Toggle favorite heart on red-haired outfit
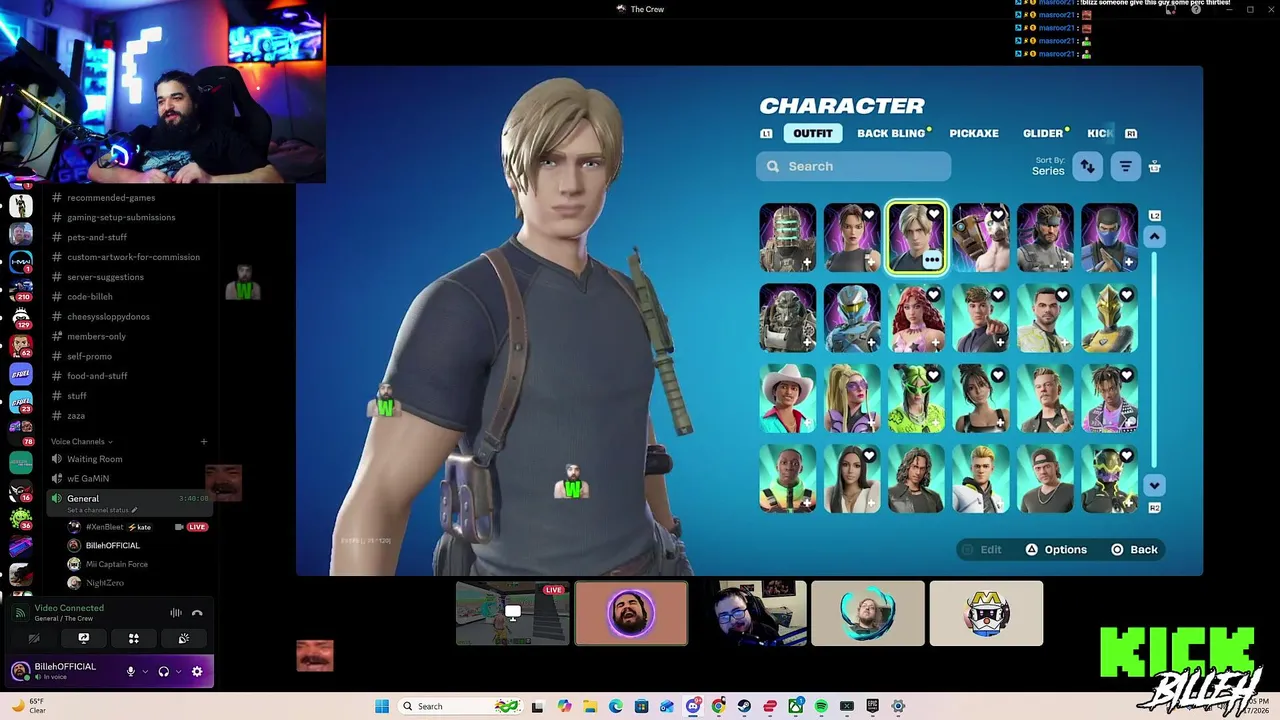The image size is (1280, 720). point(933,295)
